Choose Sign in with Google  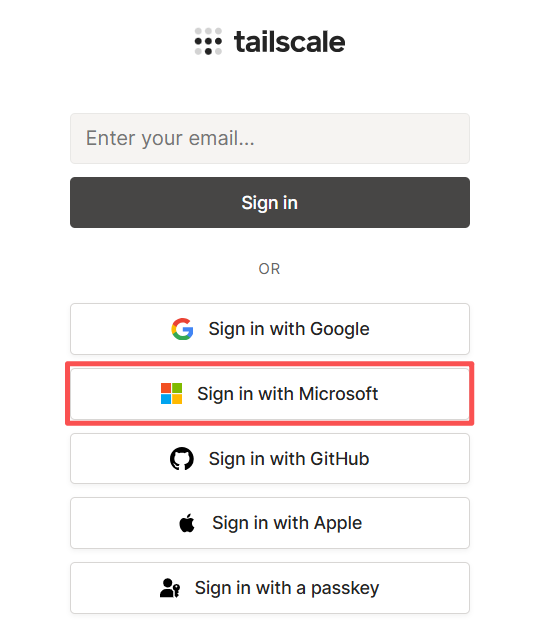coord(270,329)
